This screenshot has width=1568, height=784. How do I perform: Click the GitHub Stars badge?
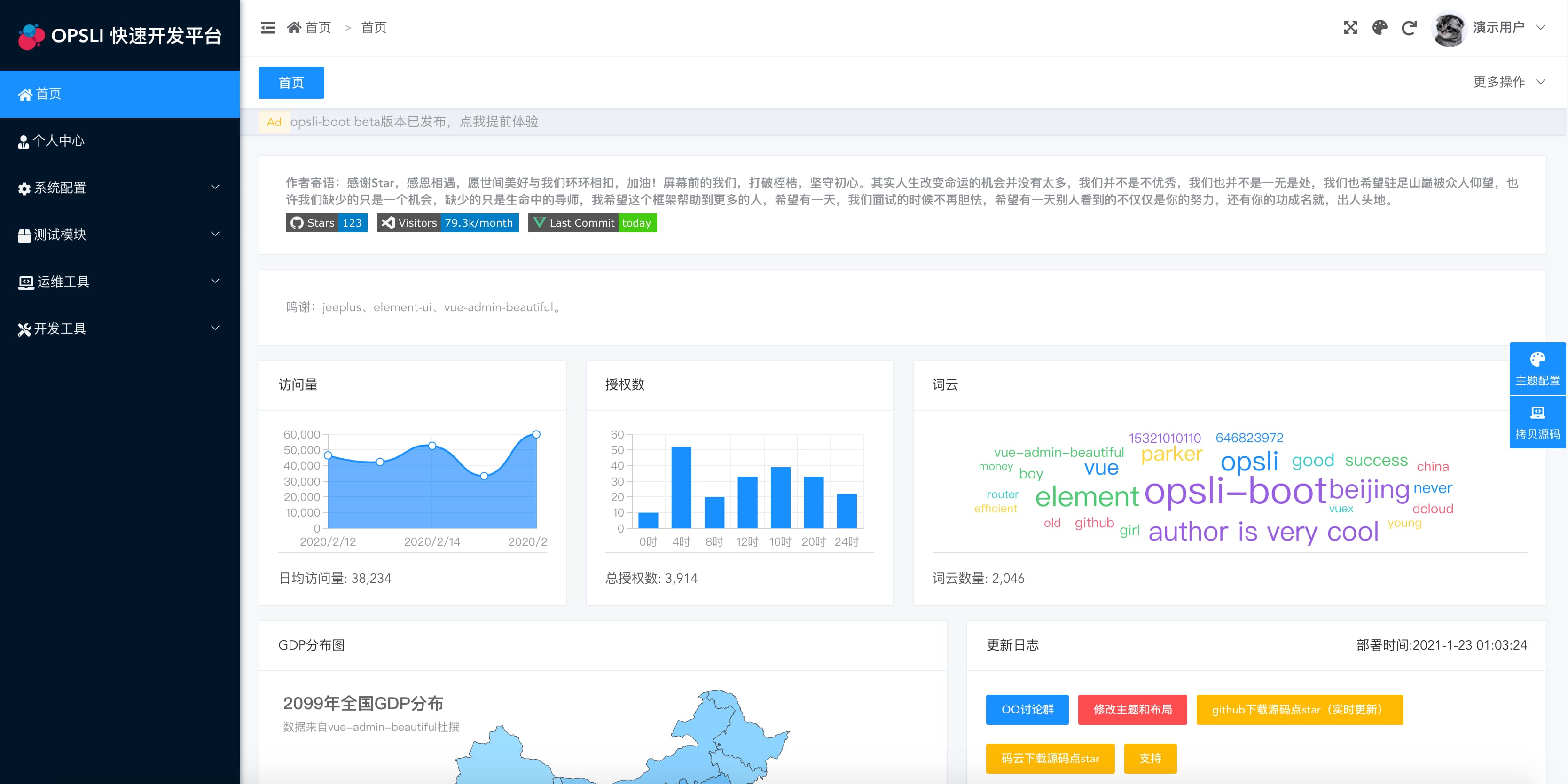(326, 223)
